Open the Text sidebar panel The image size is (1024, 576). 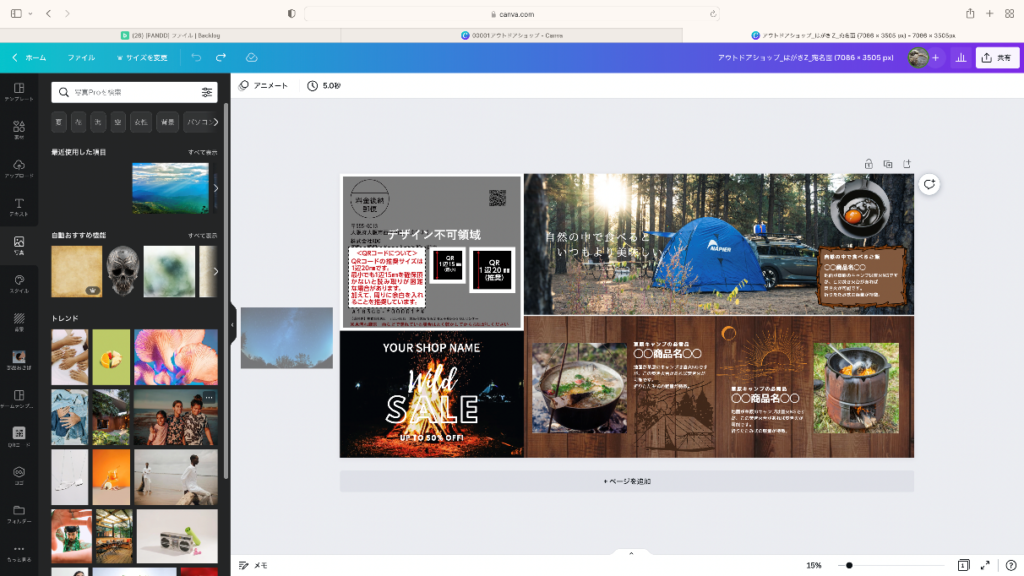pos(19,207)
